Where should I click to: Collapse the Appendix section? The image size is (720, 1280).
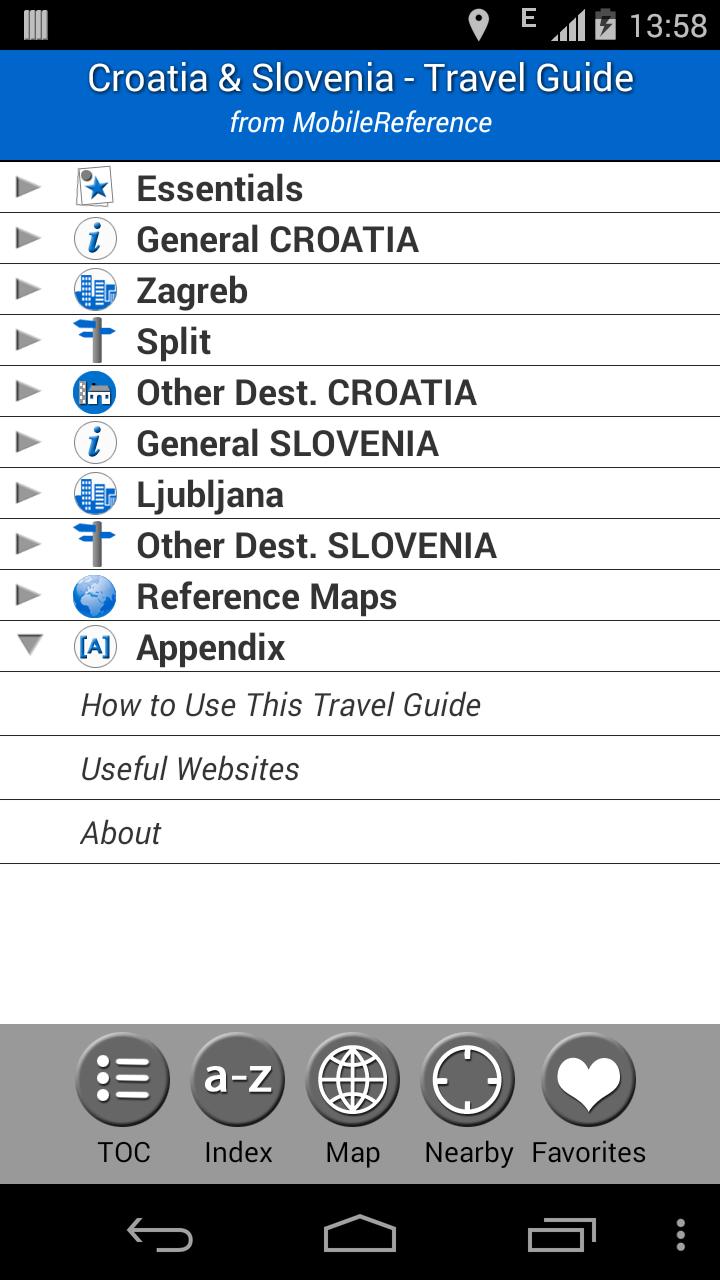pyautogui.click(x=29, y=646)
